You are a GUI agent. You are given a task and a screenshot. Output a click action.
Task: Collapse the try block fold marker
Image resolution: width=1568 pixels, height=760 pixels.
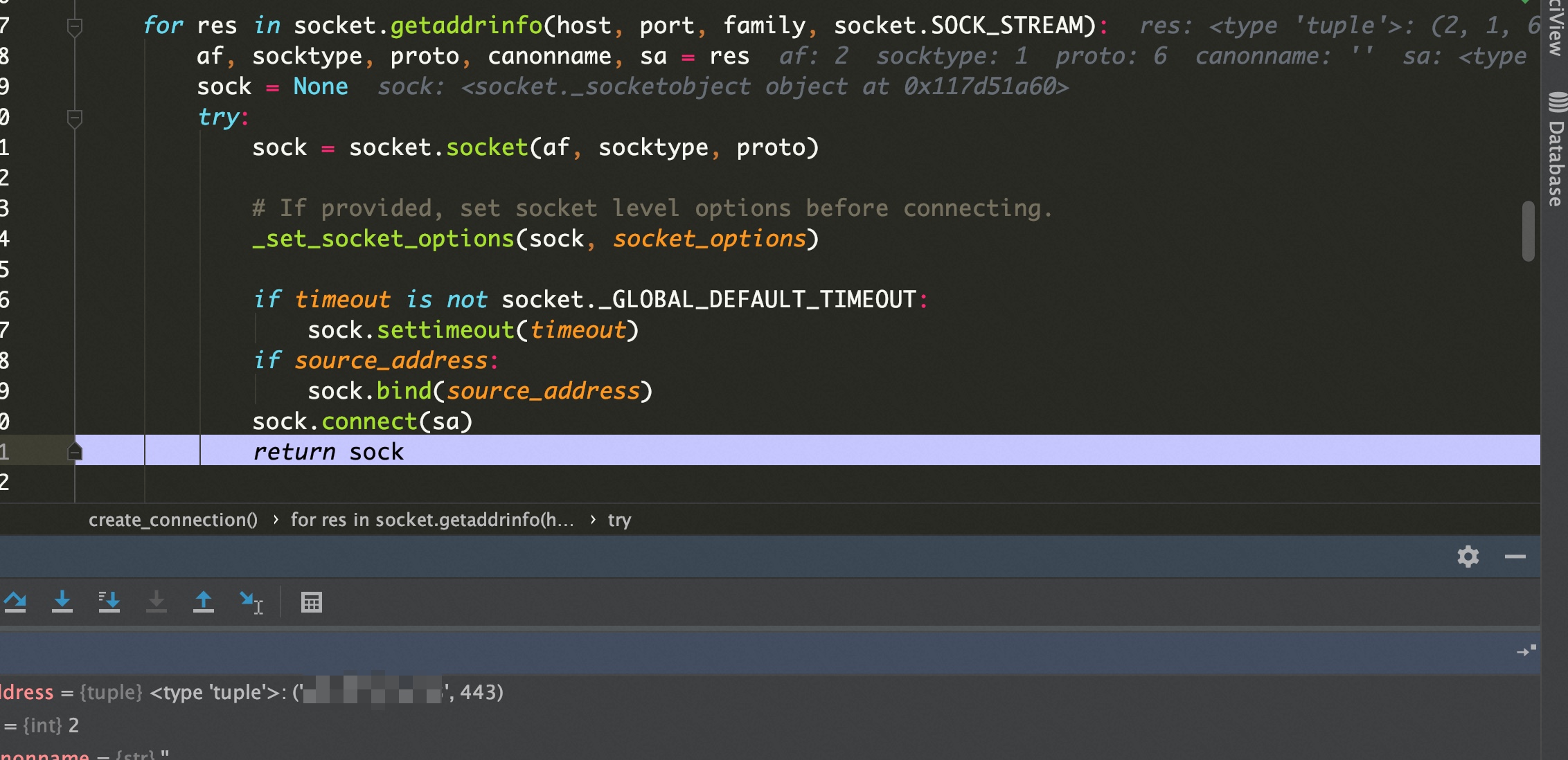[x=75, y=118]
